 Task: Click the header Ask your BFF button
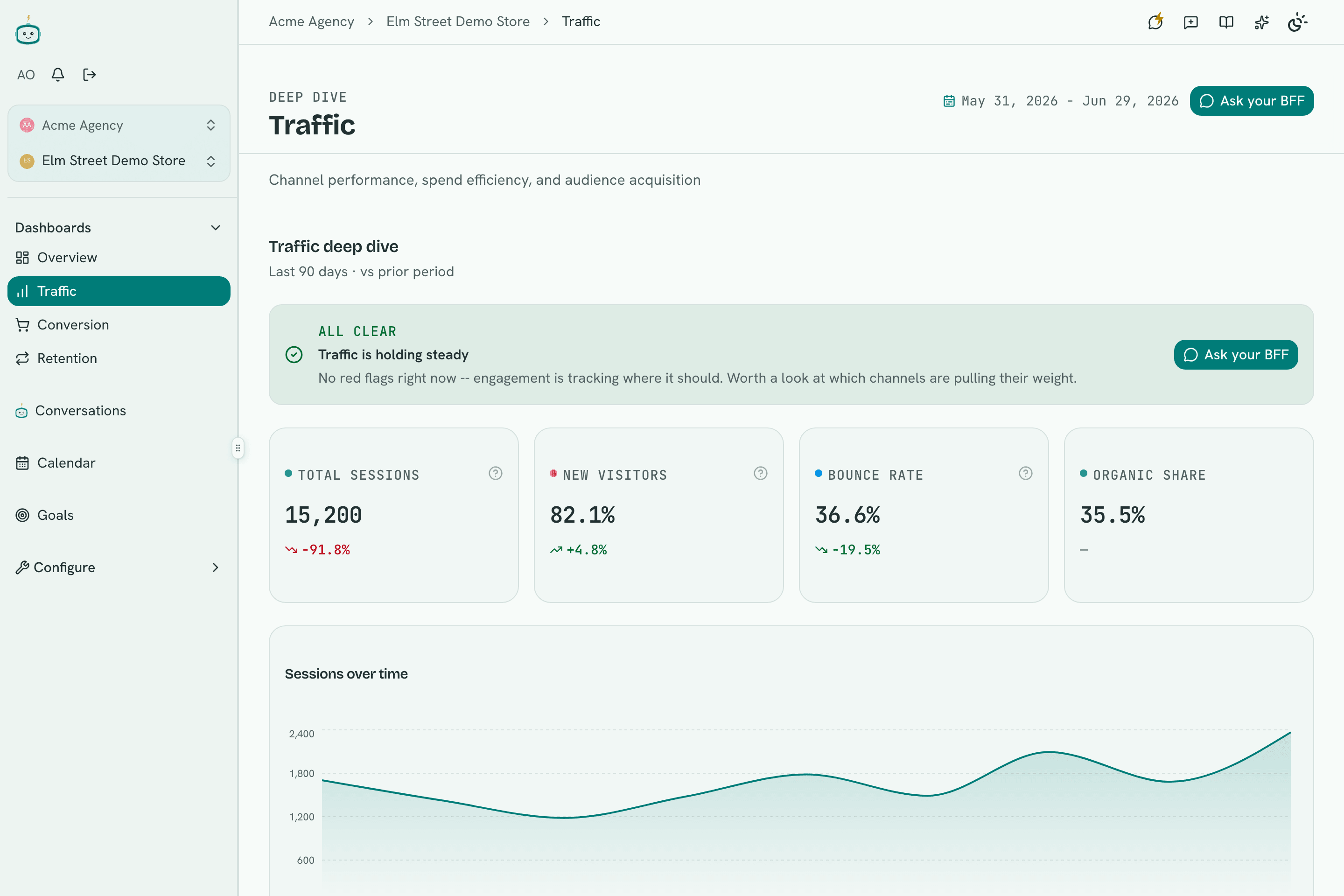coord(1252,101)
